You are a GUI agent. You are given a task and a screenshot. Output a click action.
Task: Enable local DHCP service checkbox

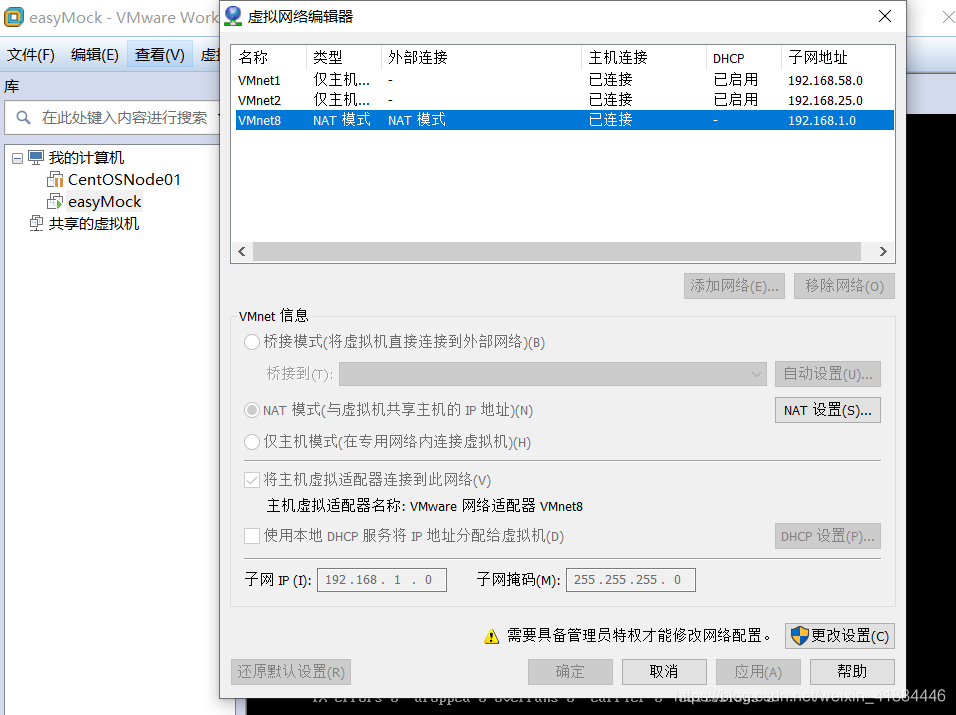[252, 536]
